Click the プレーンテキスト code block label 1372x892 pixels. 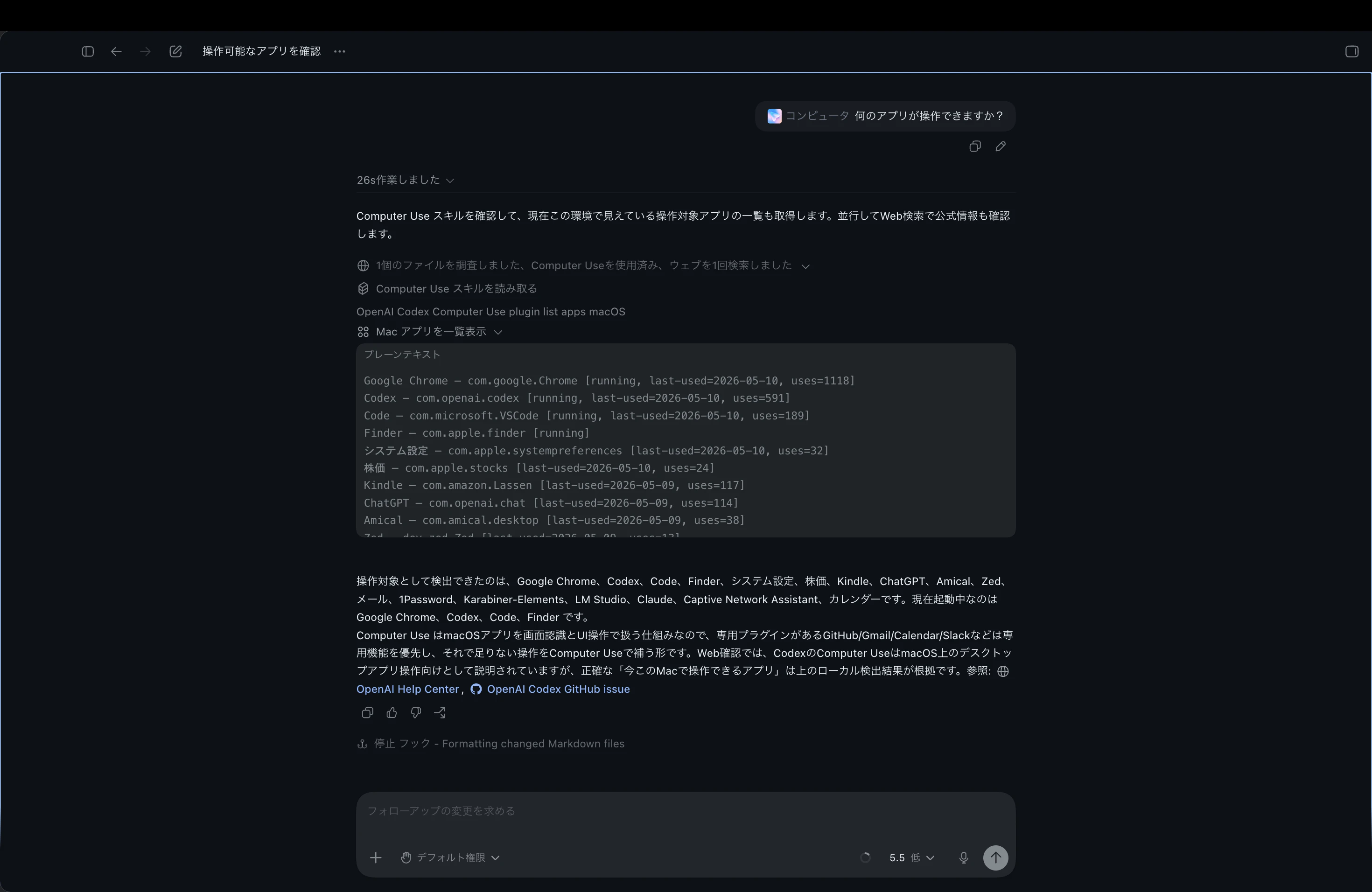402,355
